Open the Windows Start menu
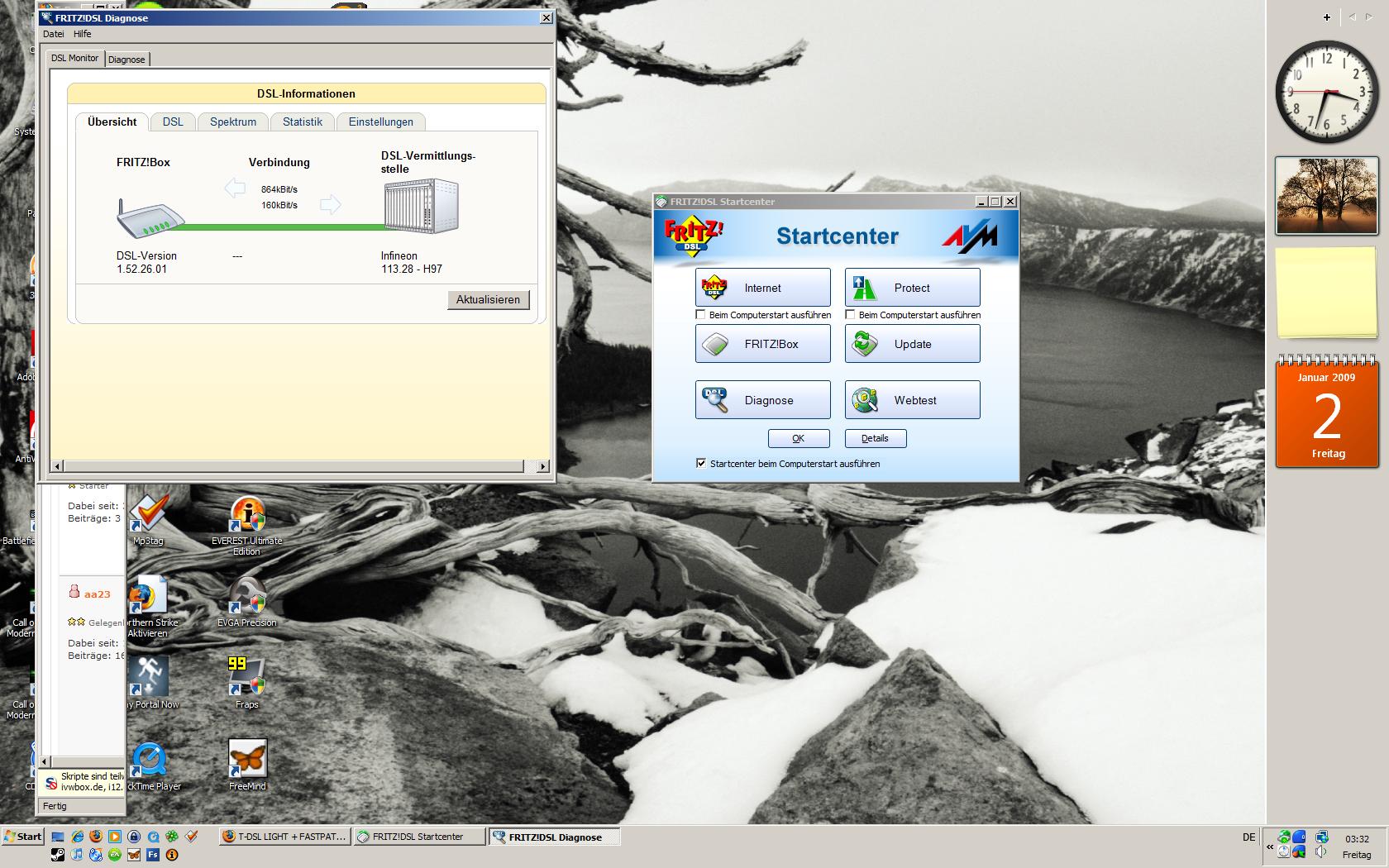 tap(22, 837)
